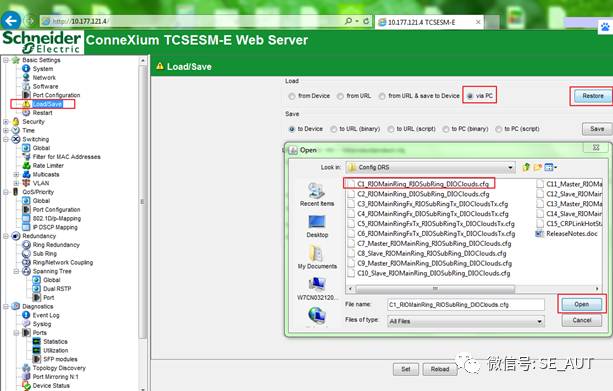The width and height of the screenshot is (613, 391).
Task: Open IP DSCP Mapping entry
Action: 55,227
